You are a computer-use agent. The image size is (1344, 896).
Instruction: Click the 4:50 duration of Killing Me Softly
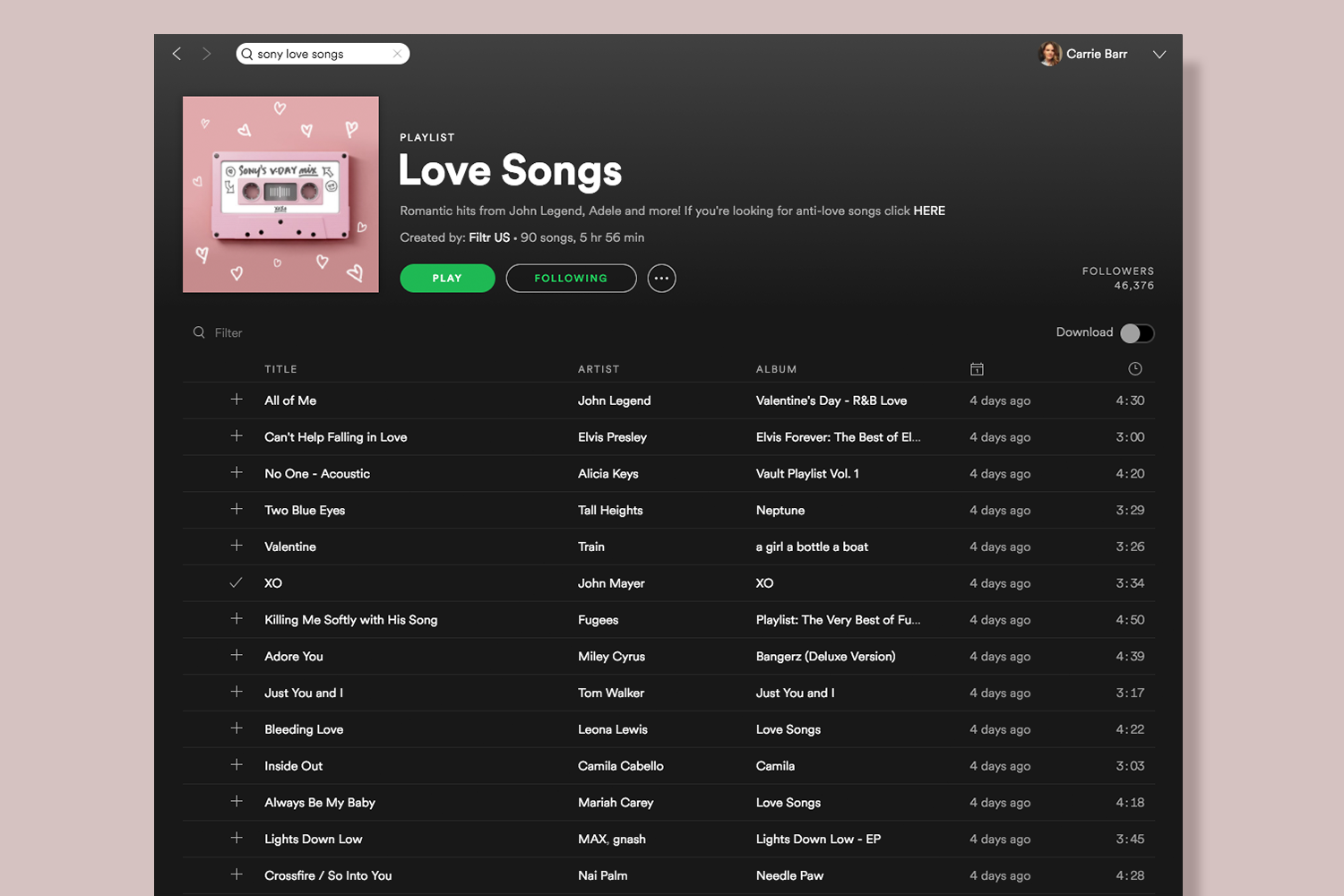[x=1130, y=620]
